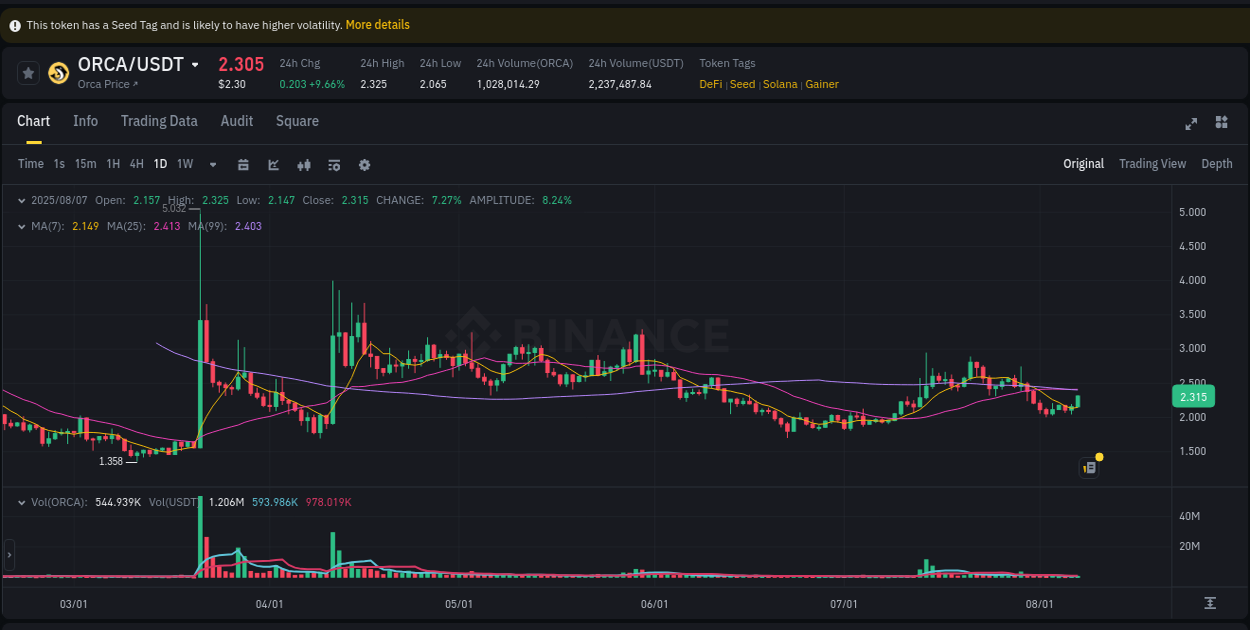
Task: Click the trading notes icon on the chart
Action: [1089, 467]
